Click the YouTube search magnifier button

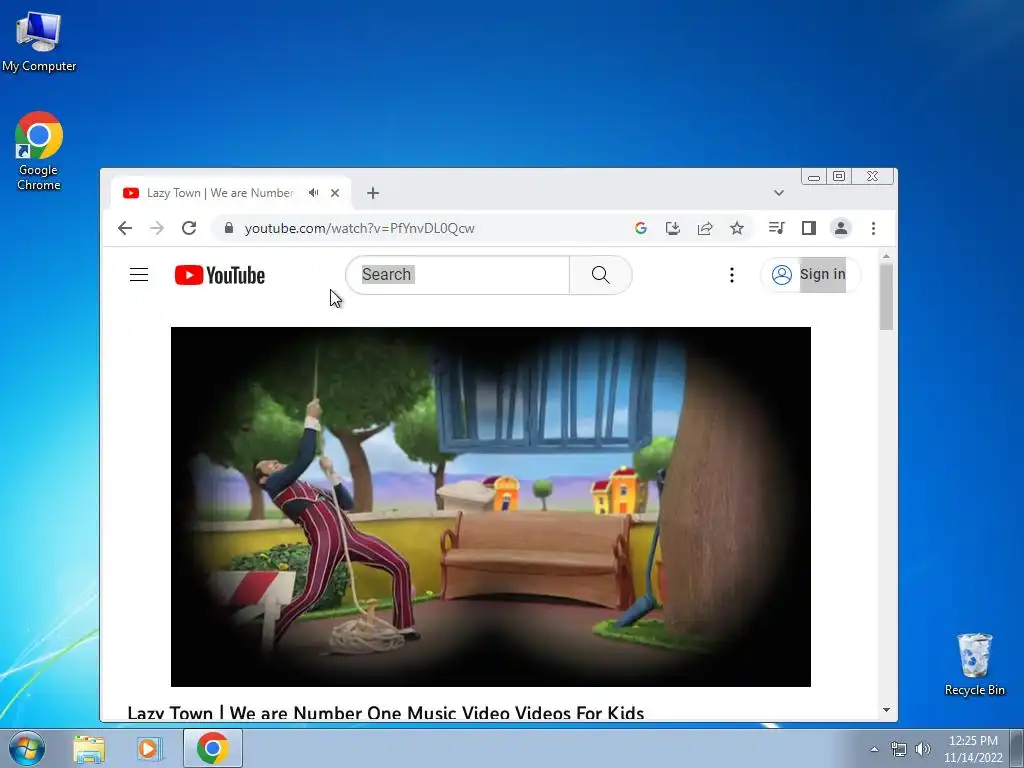point(600,275)
